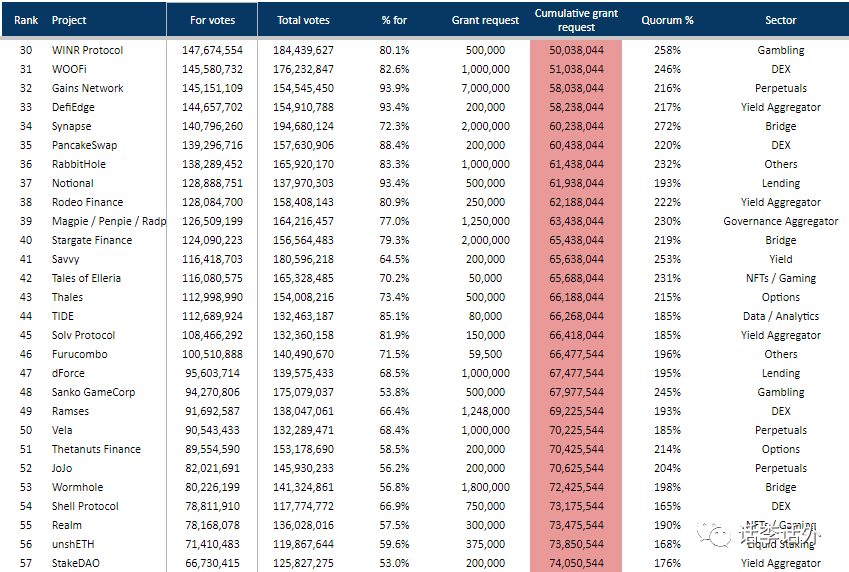The image size is (849, 572).
Task: Select the StakeDAO project cell
Action: coord(76,563)
